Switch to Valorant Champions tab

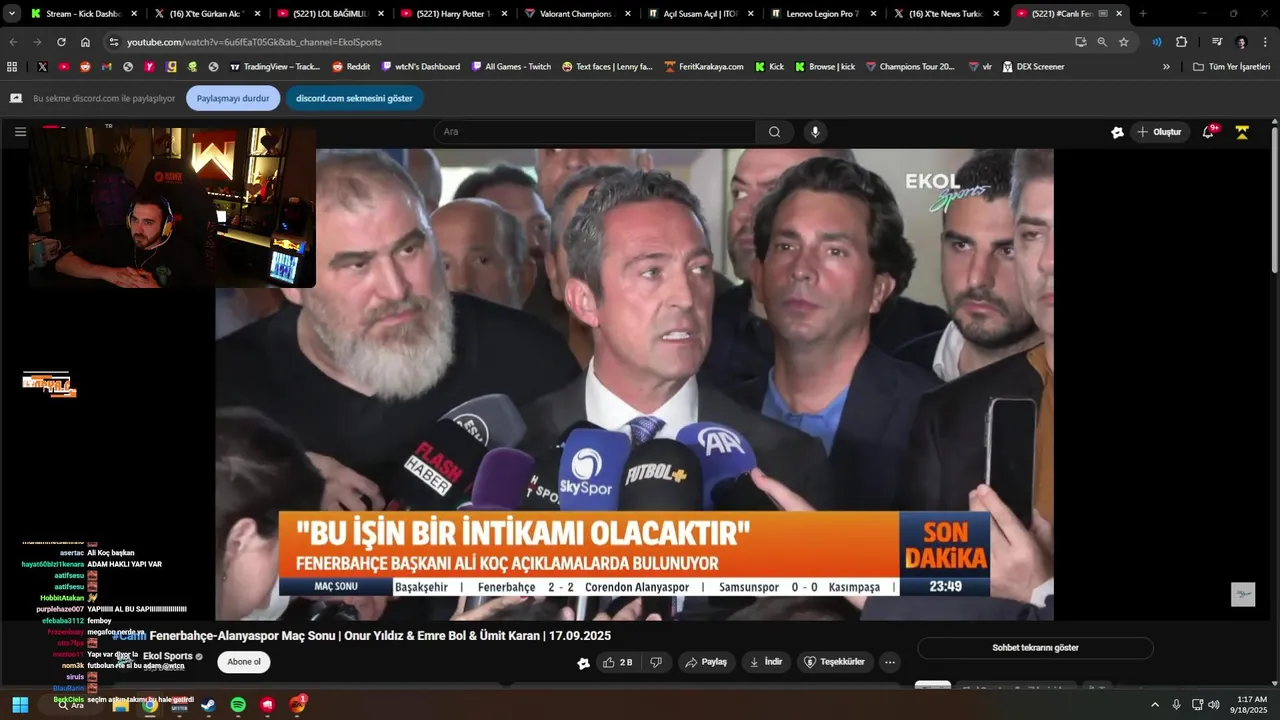pyautogui.click(x=578, y=14)
